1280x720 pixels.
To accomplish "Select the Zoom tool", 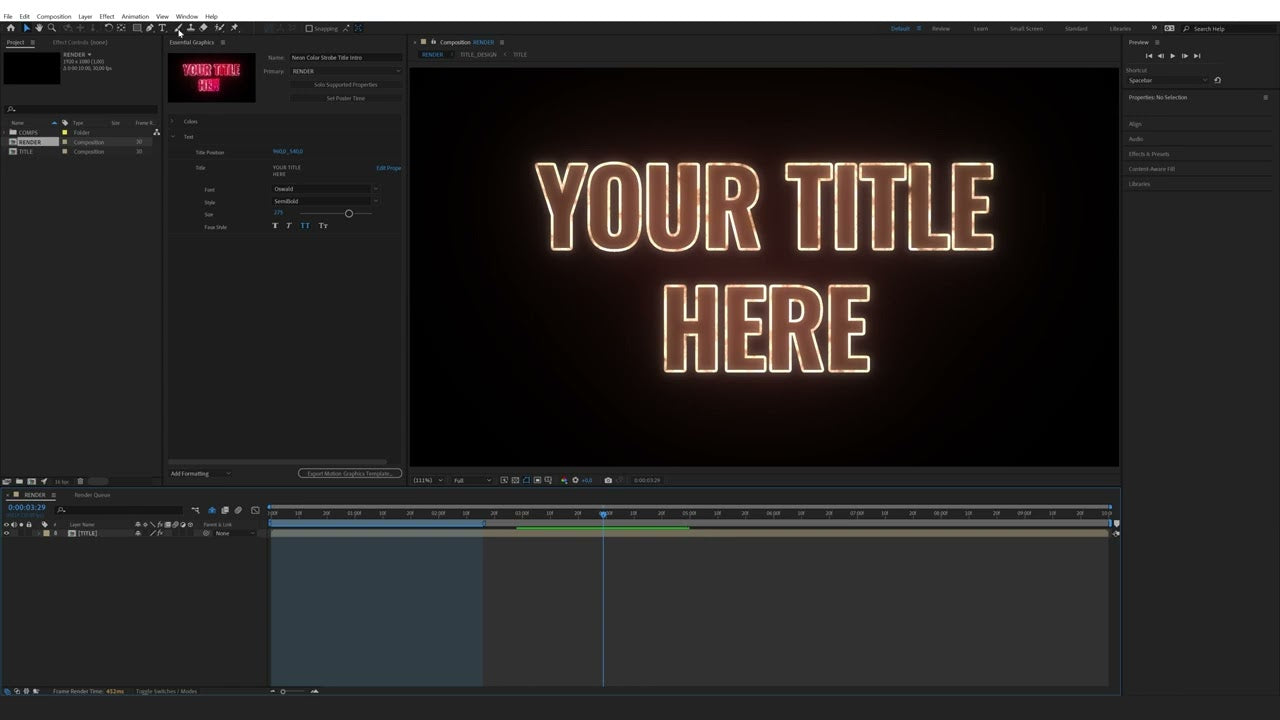I will coord(50,28).
